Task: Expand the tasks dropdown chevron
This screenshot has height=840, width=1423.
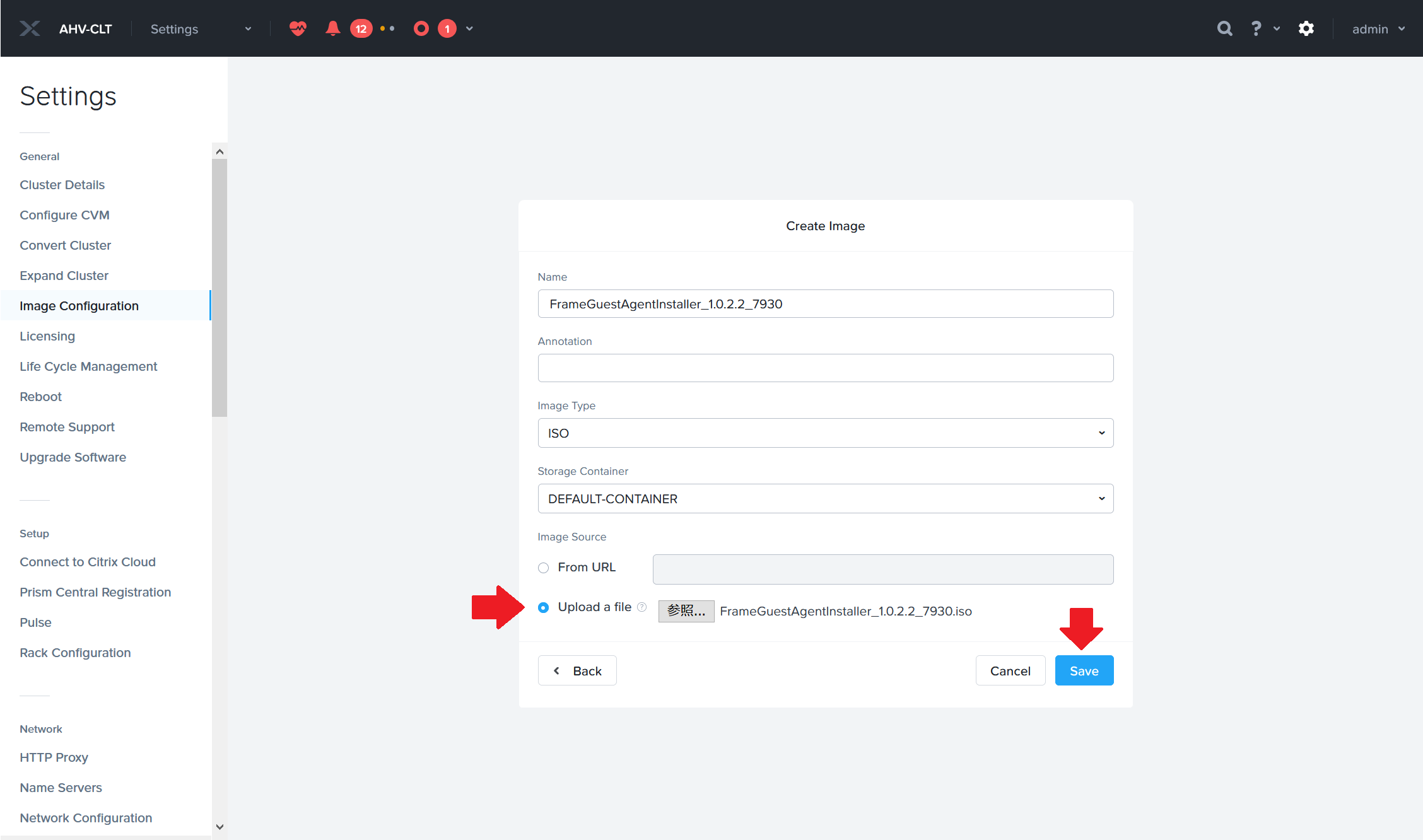Action: (469, 28)
